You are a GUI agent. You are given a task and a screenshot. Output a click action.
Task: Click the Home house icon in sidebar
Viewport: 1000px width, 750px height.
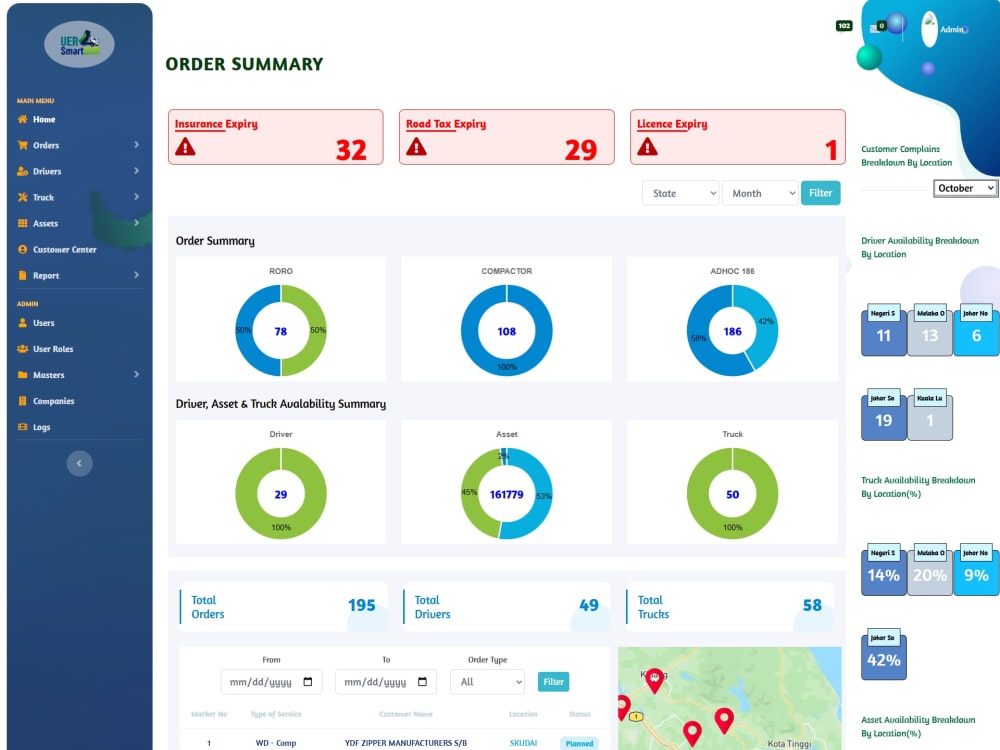(22, 119)
